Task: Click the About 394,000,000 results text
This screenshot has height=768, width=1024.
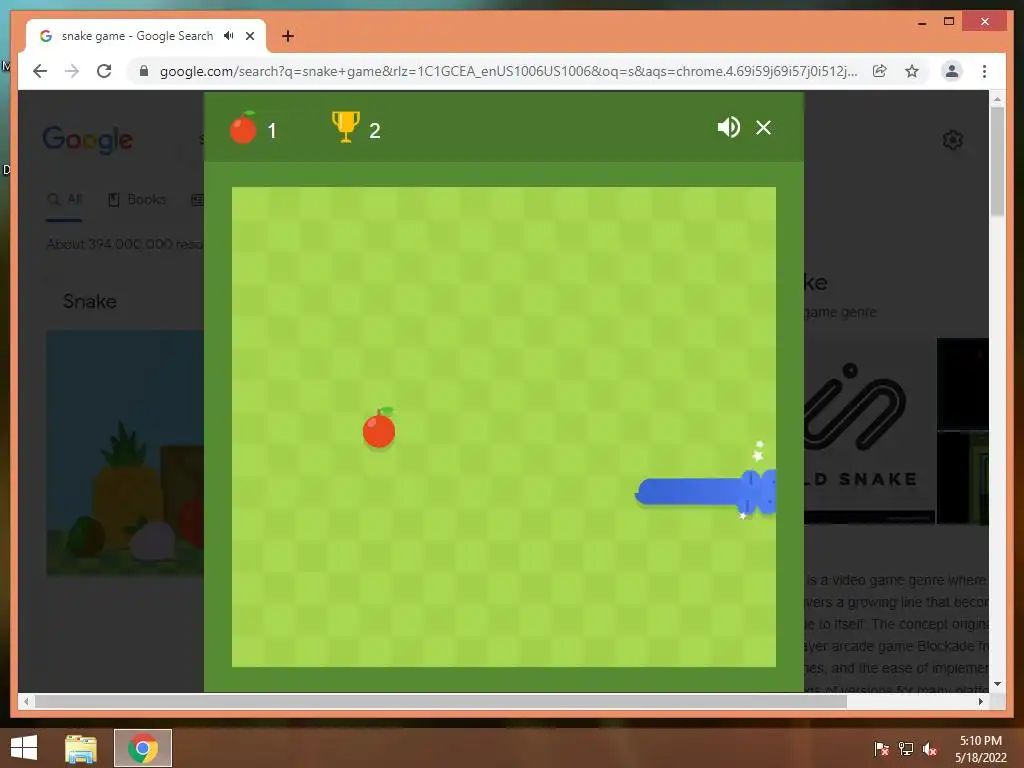Action: (125, 244)
